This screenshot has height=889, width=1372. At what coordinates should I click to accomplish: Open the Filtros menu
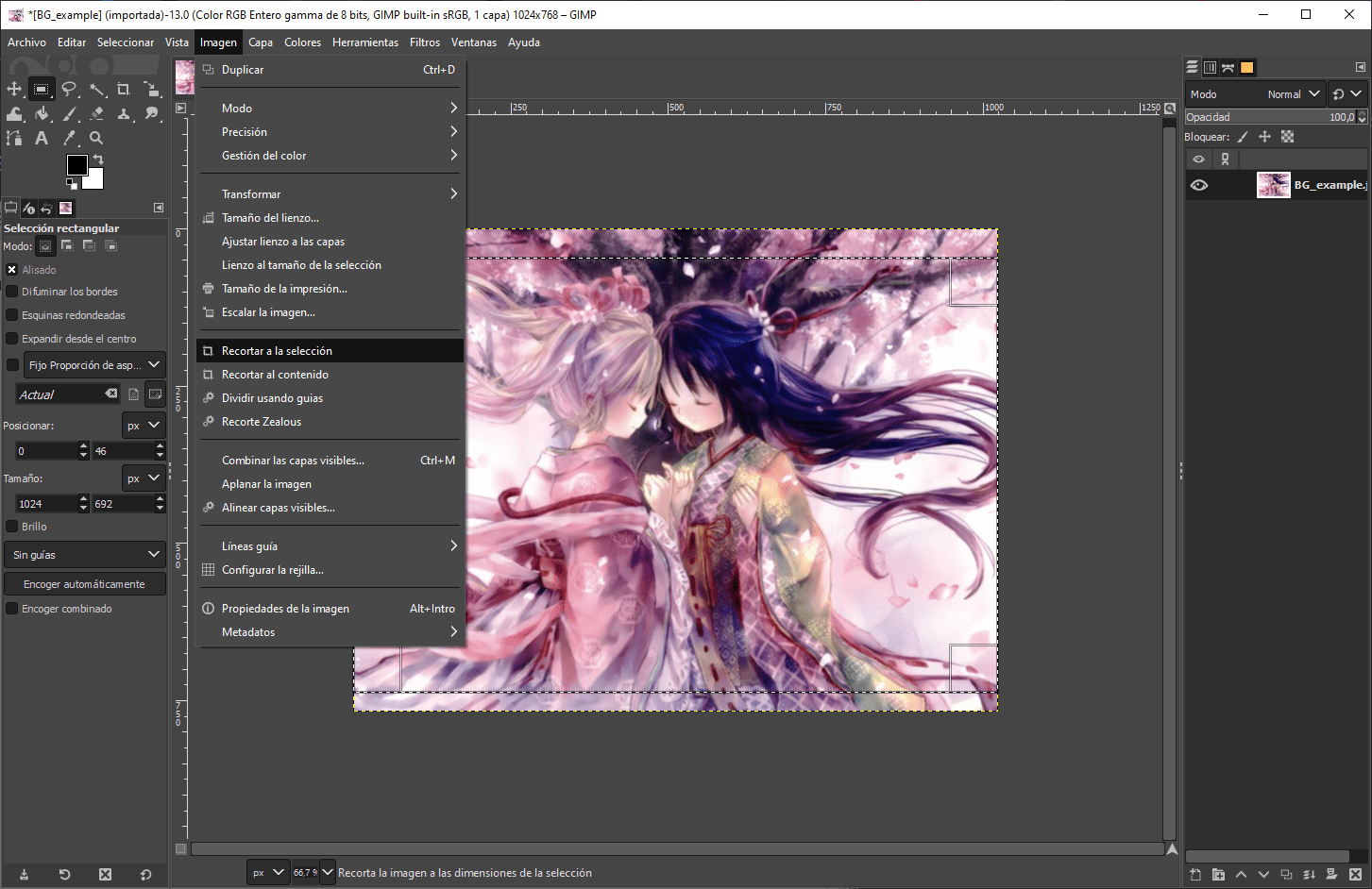[425, 42]
